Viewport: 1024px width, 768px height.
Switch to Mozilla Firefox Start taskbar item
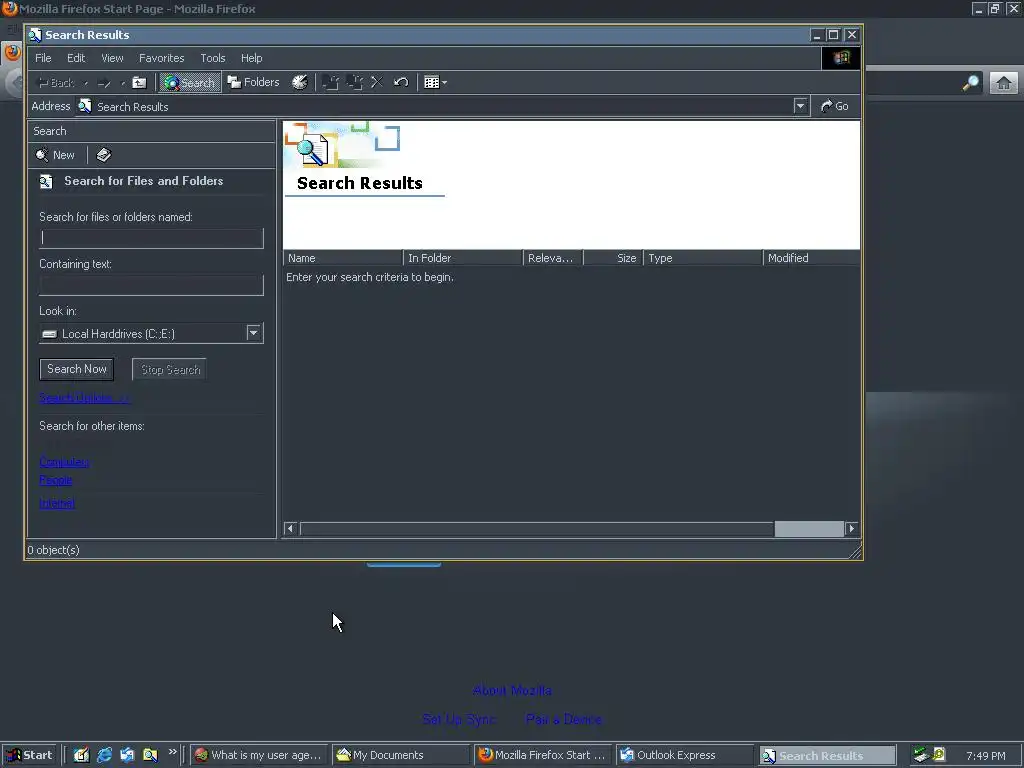tap(543, 755)
